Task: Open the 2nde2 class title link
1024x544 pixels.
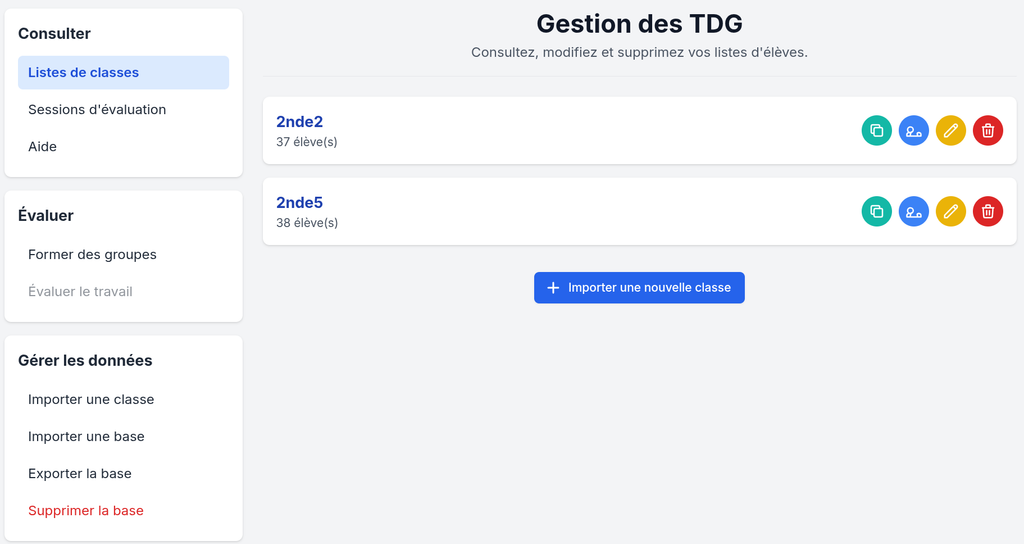Action: (x=299, y=122)
